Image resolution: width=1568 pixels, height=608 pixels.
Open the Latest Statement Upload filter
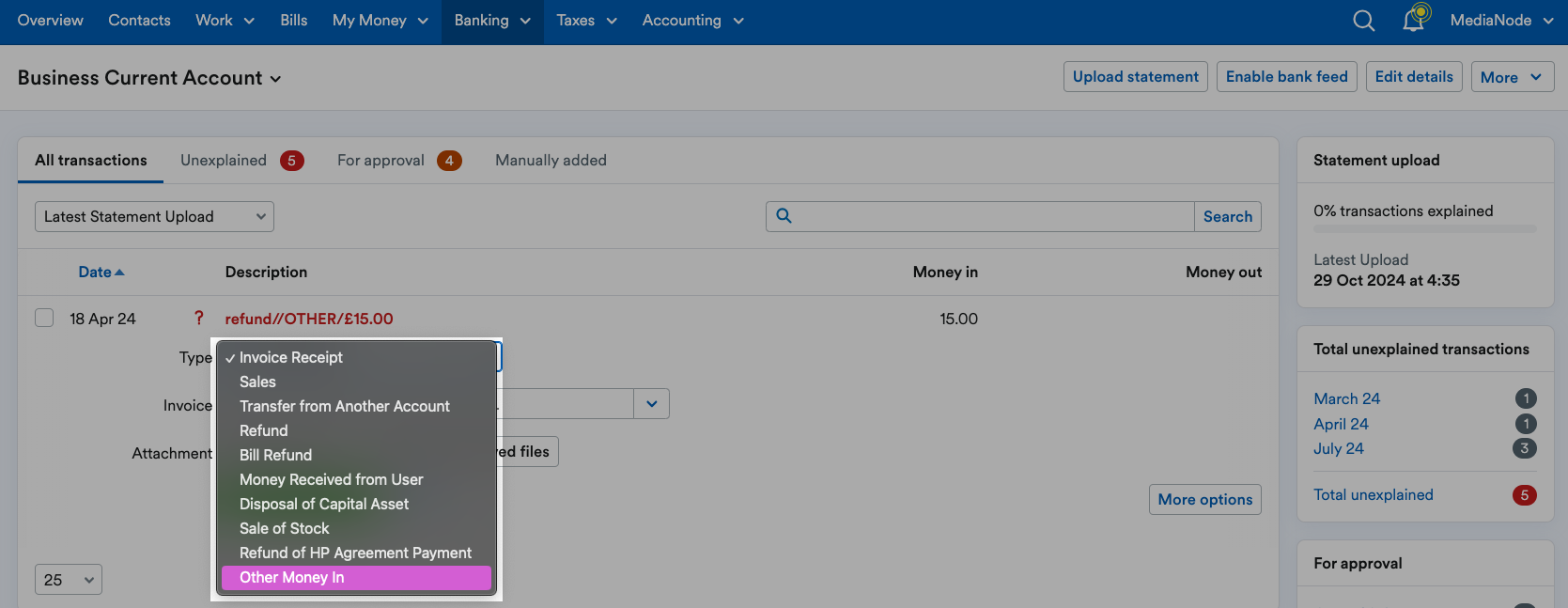(x=154, y=216)
